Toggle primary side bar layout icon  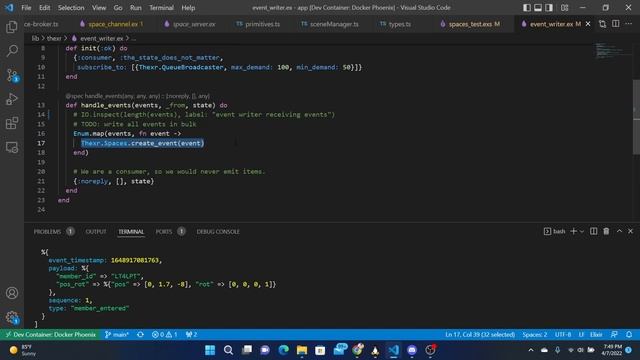pyautogui.click(x=527, y=8)
